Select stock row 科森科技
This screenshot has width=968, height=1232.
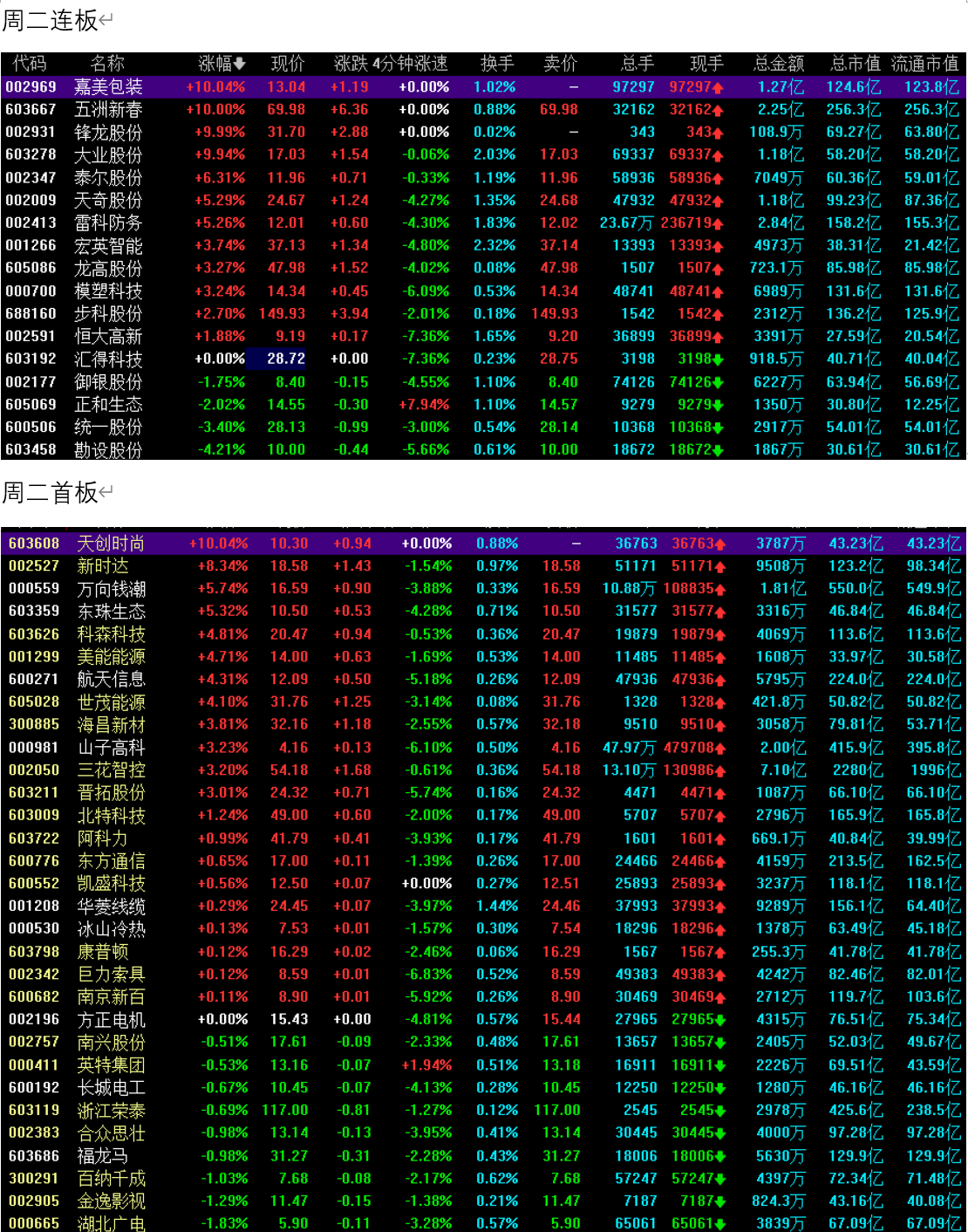[x=483, y=634]
